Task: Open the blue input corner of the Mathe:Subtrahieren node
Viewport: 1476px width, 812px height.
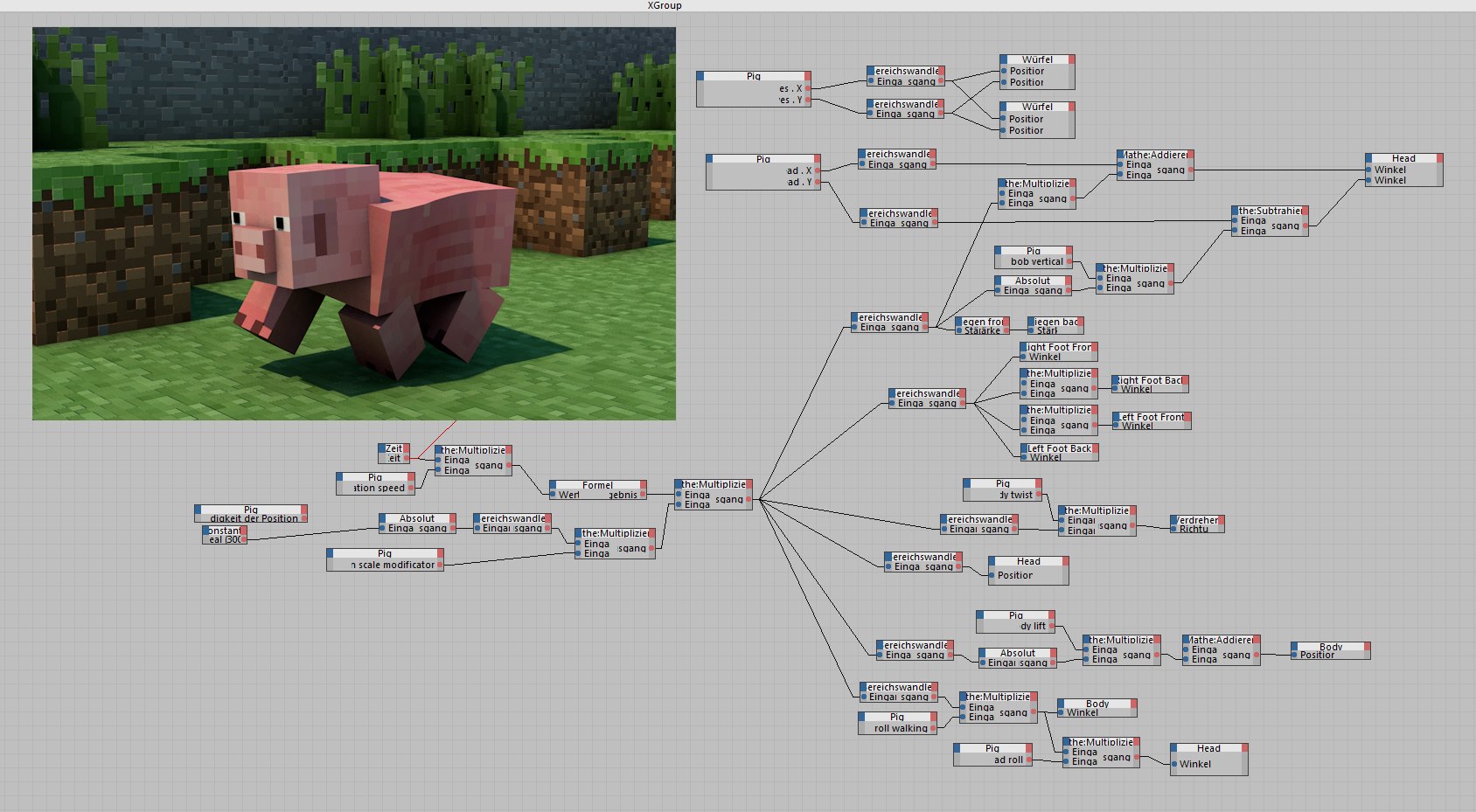Action: tap(1236, 210)
